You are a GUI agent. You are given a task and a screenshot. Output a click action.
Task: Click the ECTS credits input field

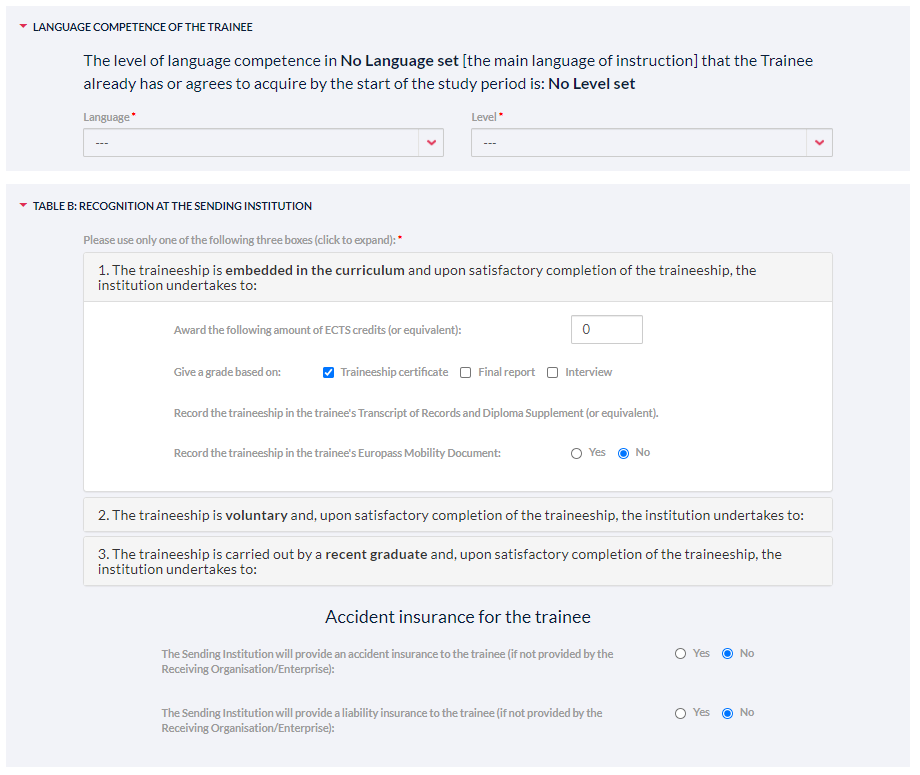[606, 330]
